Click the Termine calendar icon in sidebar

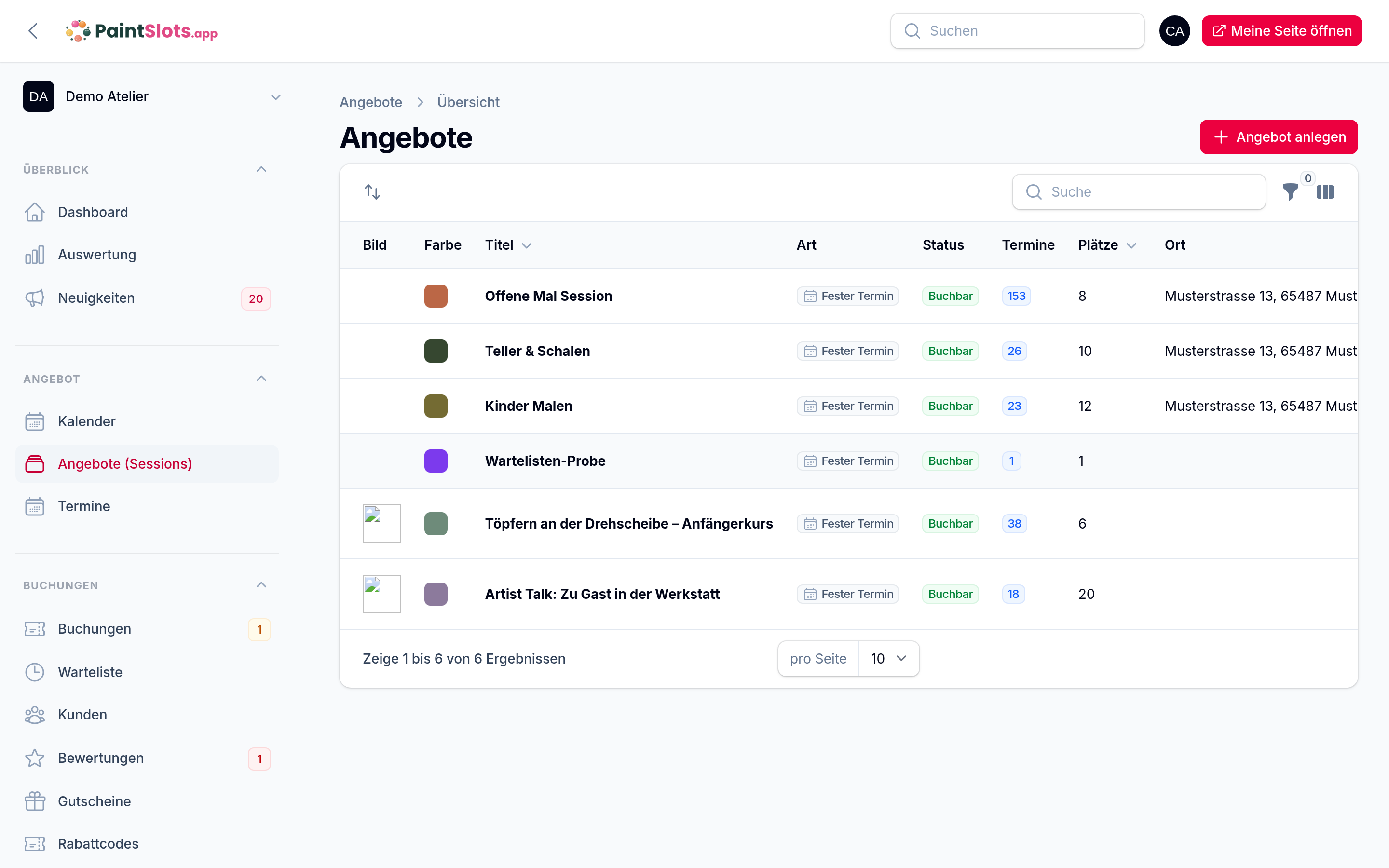34,506
